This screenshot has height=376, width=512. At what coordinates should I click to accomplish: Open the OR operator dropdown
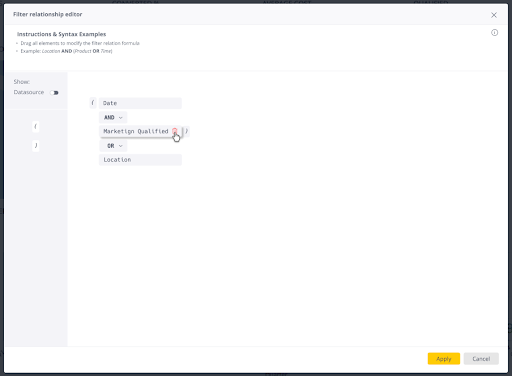coord(113,146)
